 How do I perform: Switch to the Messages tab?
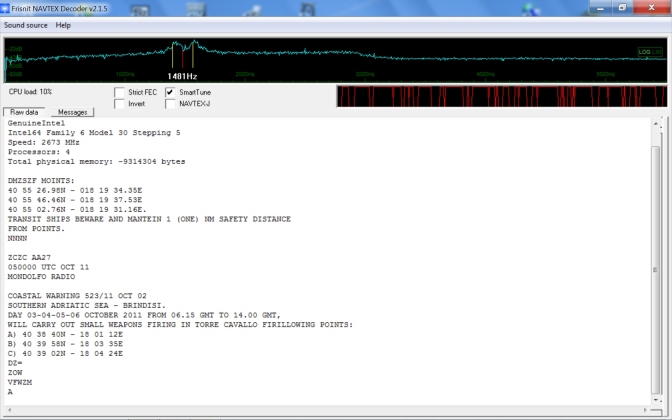pyautogui.click(x=72, y=112)
